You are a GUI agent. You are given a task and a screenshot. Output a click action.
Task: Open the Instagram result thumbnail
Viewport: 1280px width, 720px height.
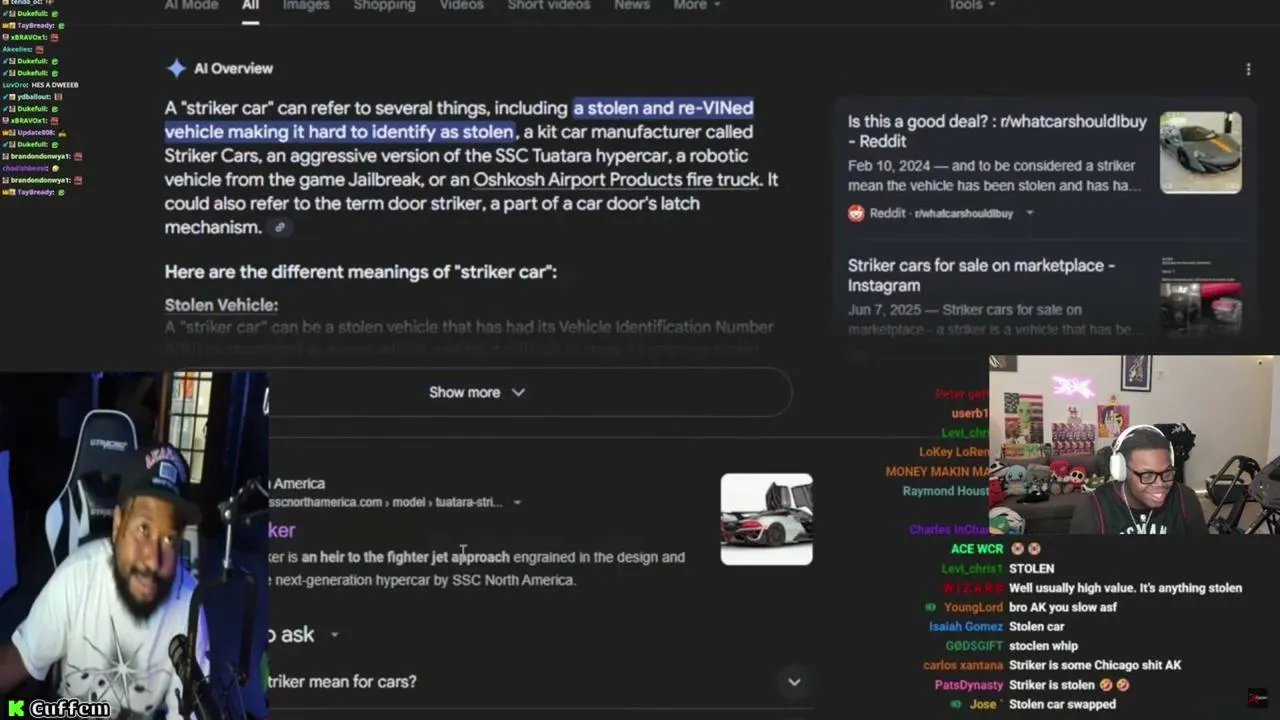click(x=1200, y=296)
